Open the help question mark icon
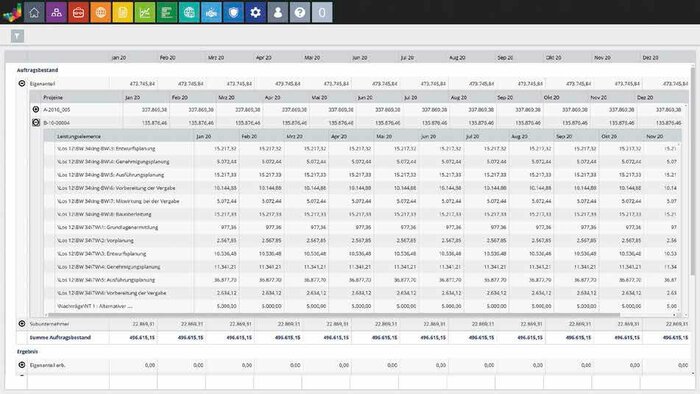Image resolution: width=700 pixels, height=394 pixels. 300,12
